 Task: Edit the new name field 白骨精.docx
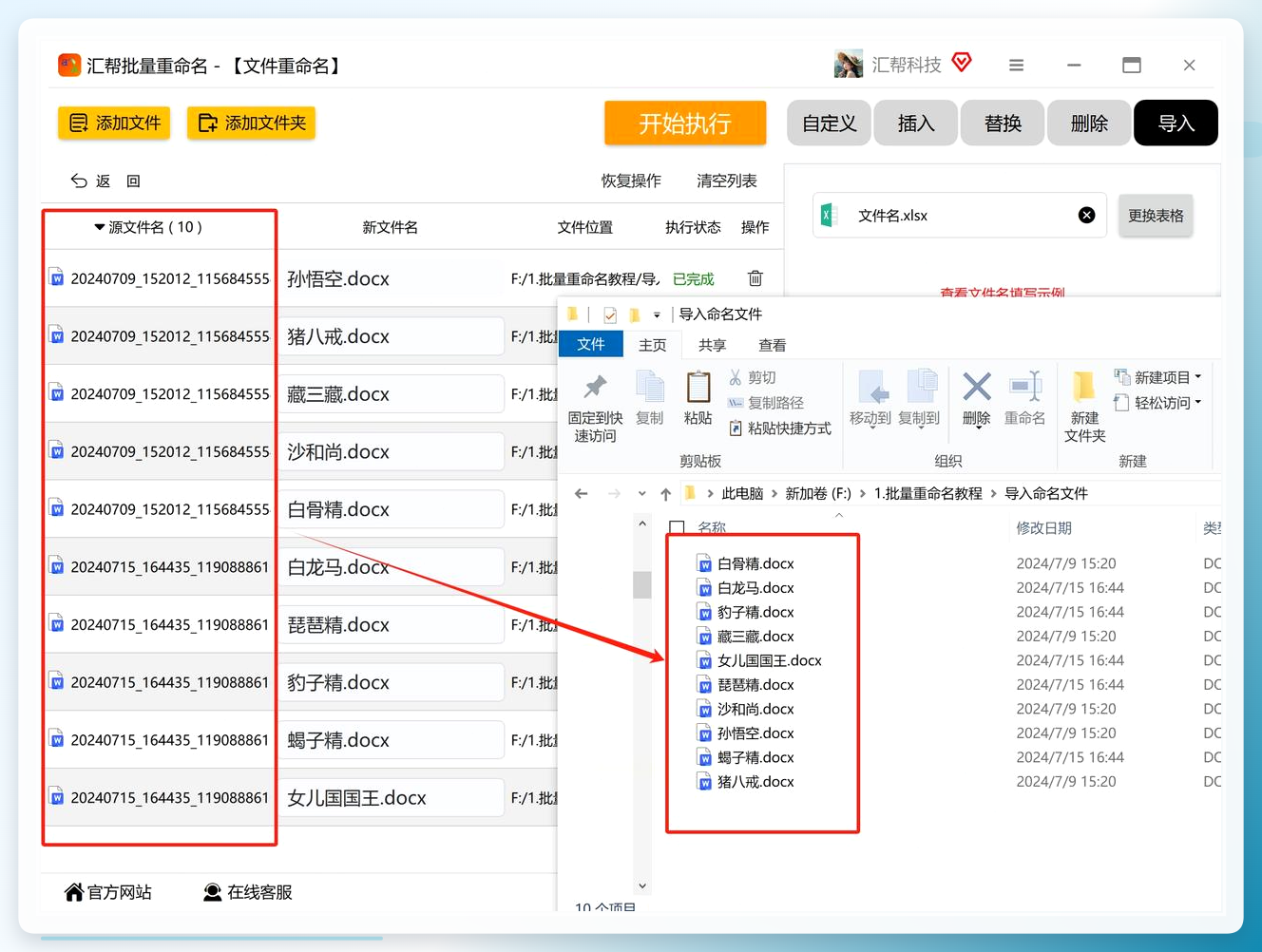tap(391, 509)
